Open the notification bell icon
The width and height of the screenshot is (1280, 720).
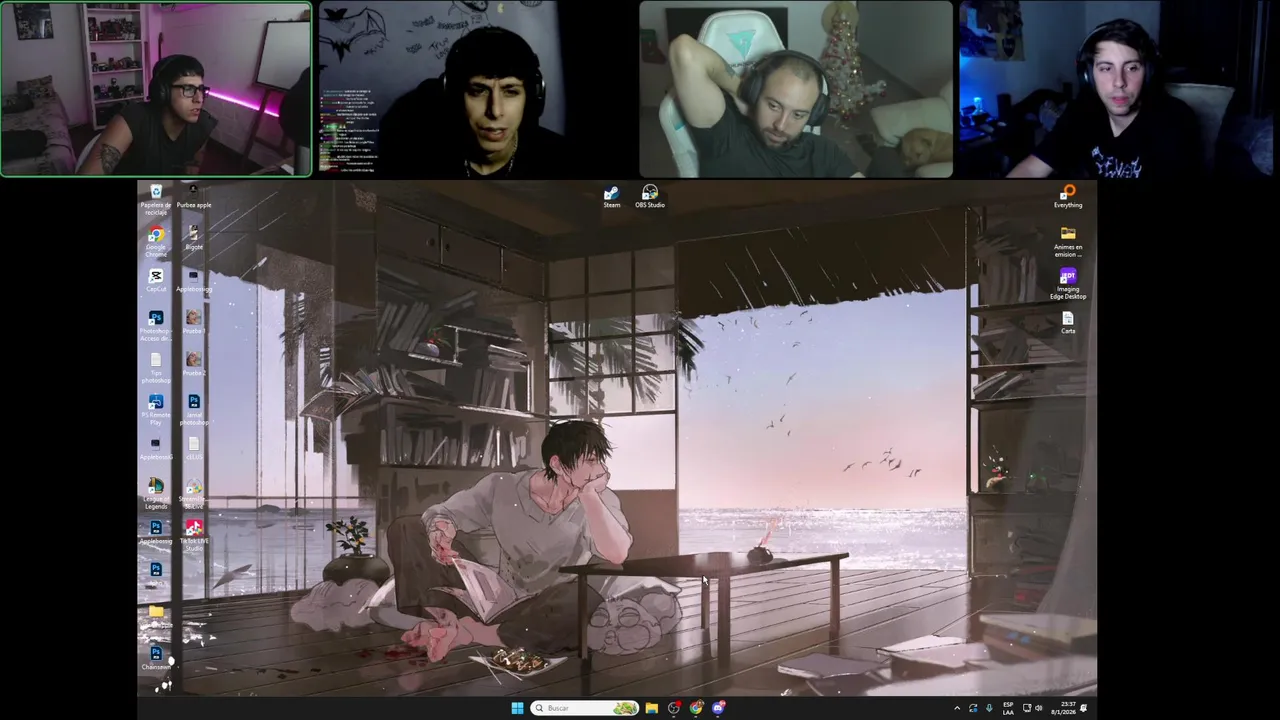pyautogui.click(x=1084, y=708)
